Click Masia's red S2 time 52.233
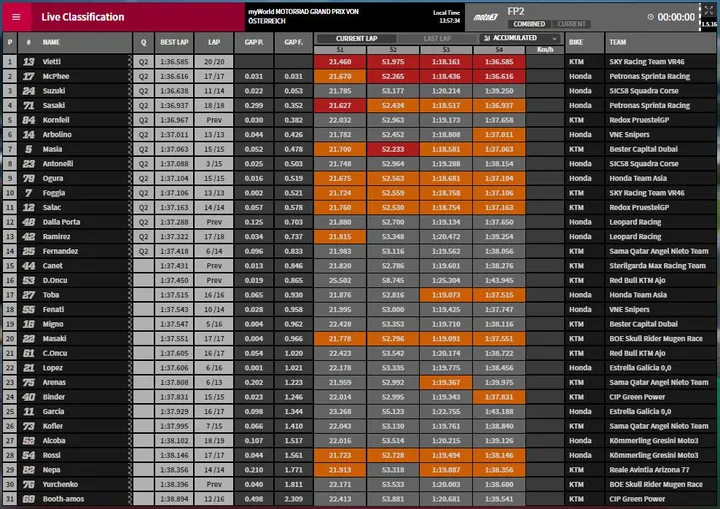The height and width of the screenshot is (509, 720). pos(393,149)
